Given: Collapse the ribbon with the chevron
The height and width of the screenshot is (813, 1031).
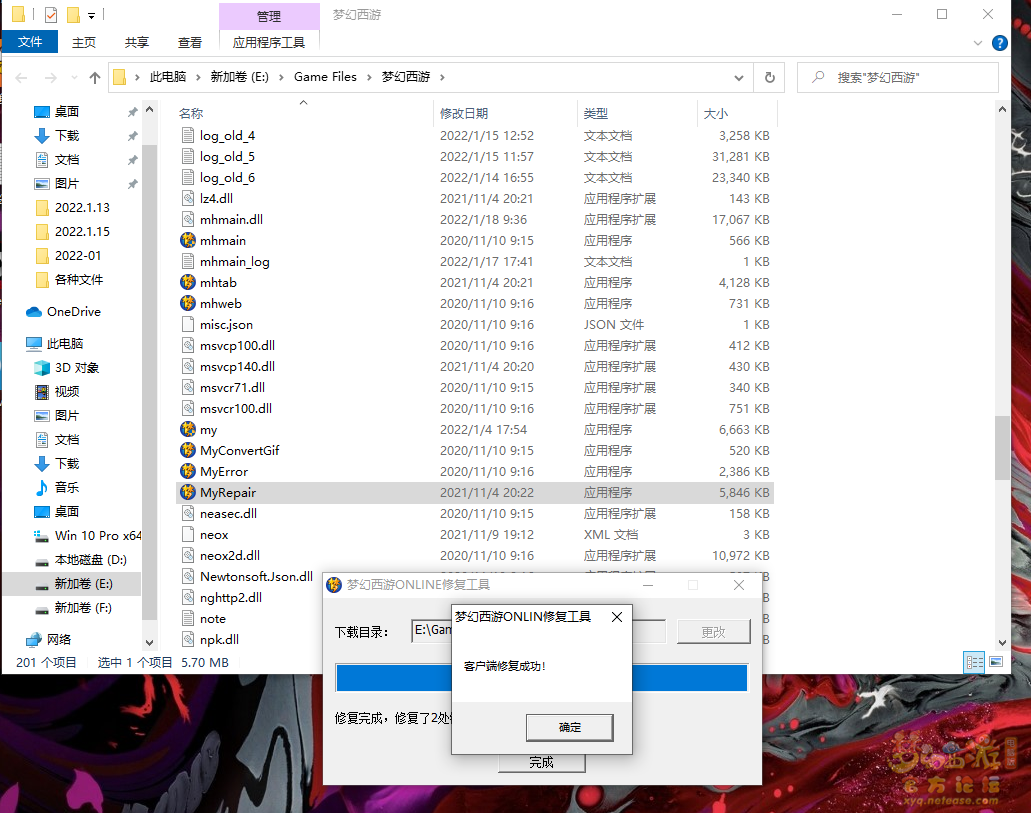Looking at the screenshot, I should [x=978, y=43].
